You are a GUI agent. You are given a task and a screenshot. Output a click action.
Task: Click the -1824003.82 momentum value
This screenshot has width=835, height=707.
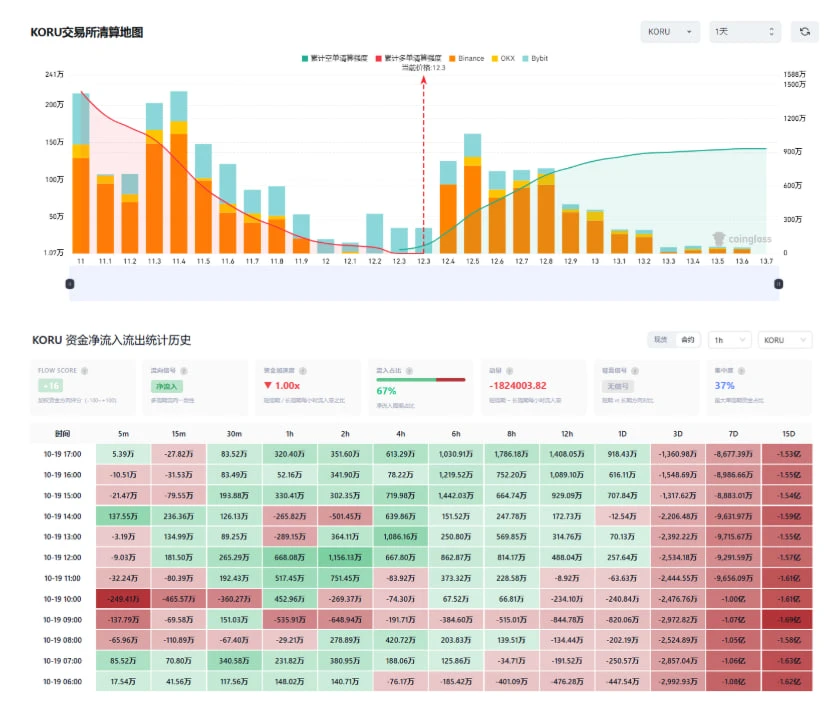point(518,385)
